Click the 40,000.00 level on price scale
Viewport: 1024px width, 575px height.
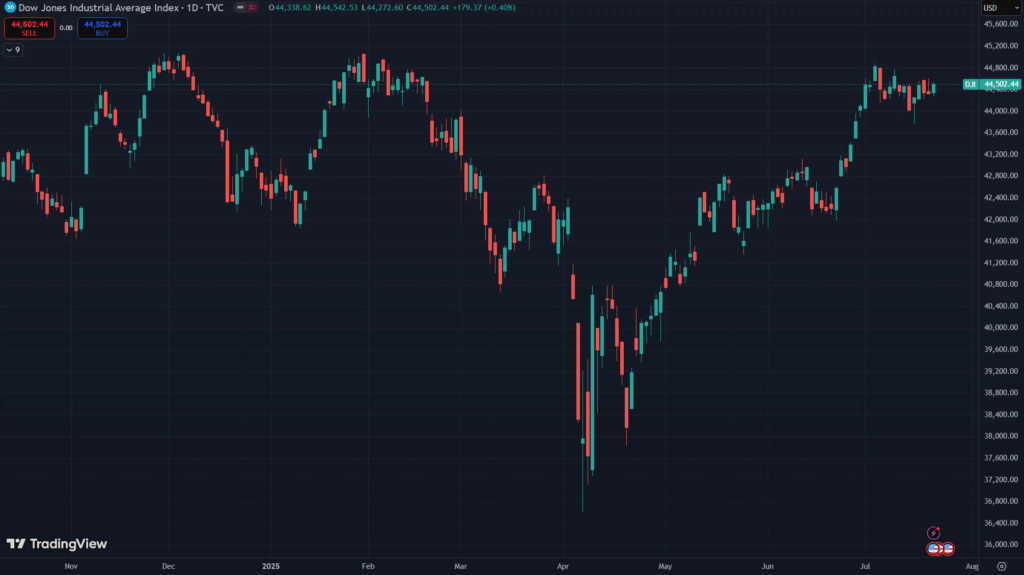(999, 328)
